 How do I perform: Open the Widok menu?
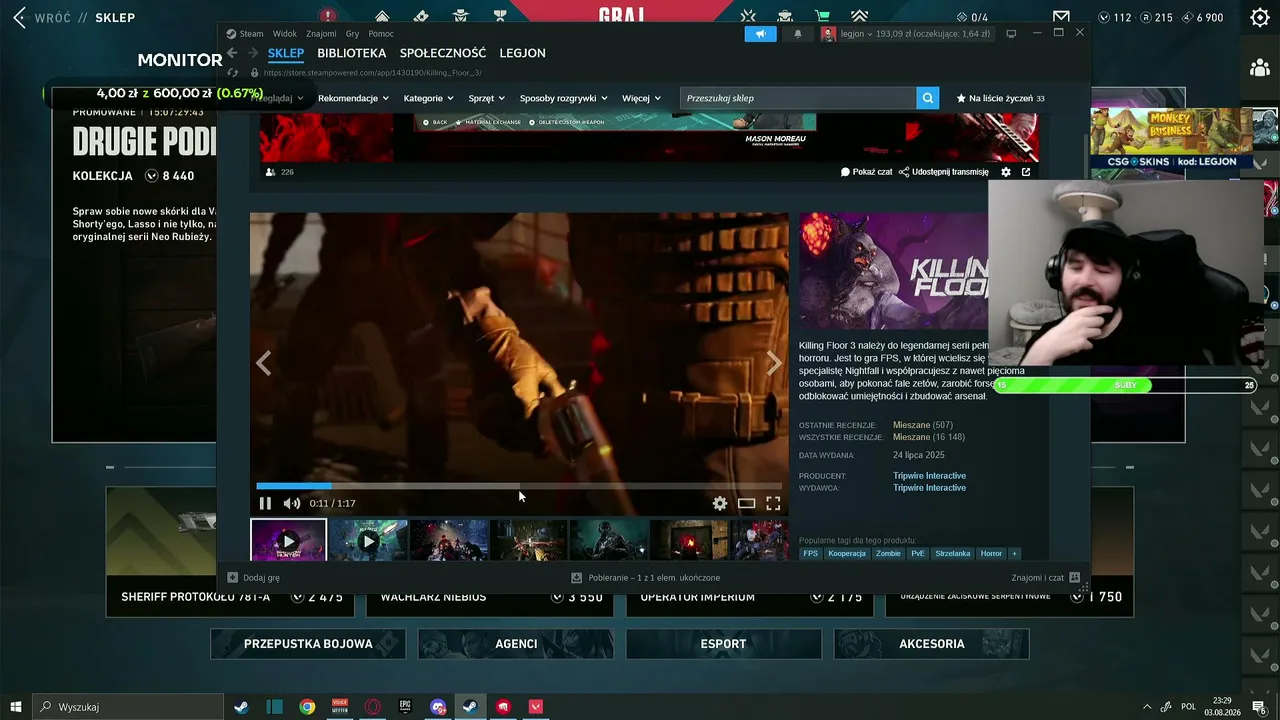coord(285,34)
